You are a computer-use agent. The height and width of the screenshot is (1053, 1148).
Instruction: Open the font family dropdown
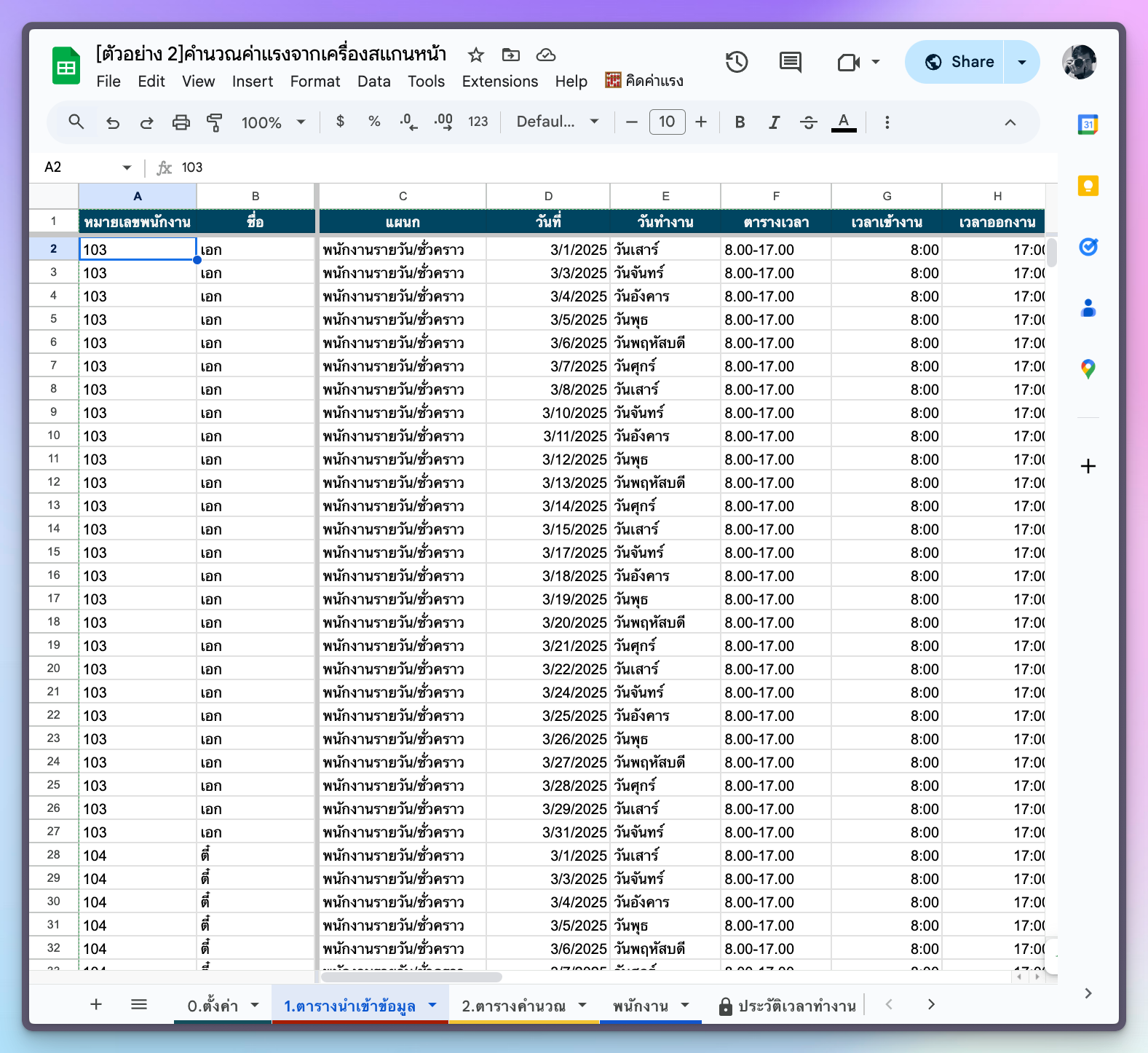point(557,122)
